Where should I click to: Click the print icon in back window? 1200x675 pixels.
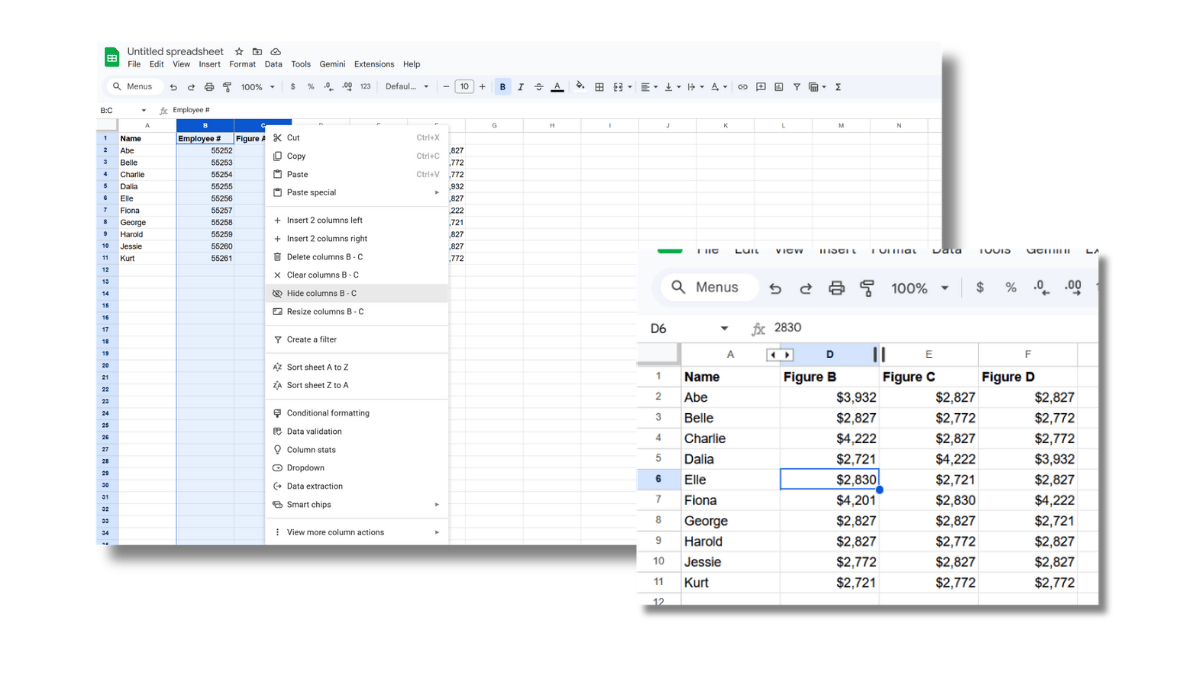pyautogui.click(x=210, y=87)
